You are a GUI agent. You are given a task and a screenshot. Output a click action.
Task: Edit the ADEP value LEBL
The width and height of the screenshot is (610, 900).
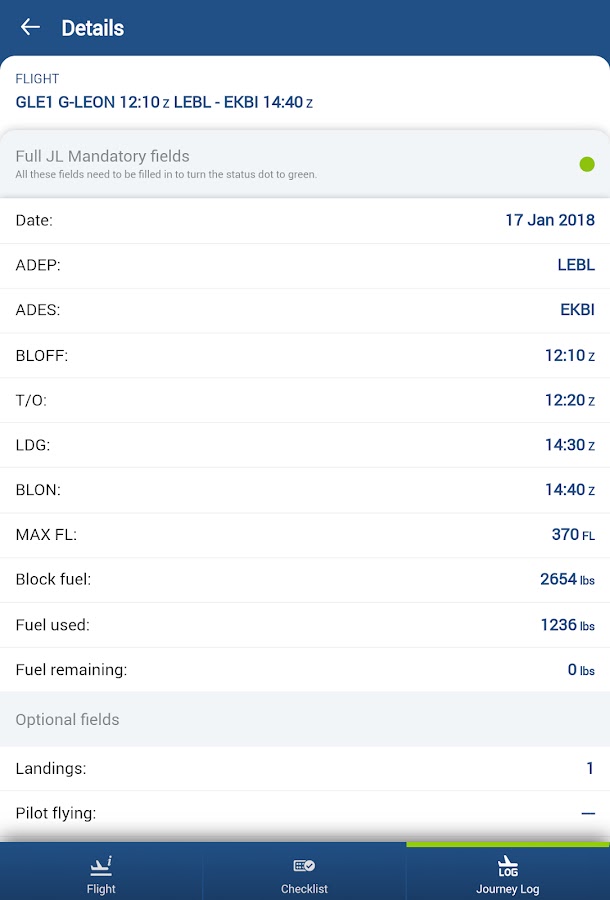pyautogui.click(x=575, y=265)
